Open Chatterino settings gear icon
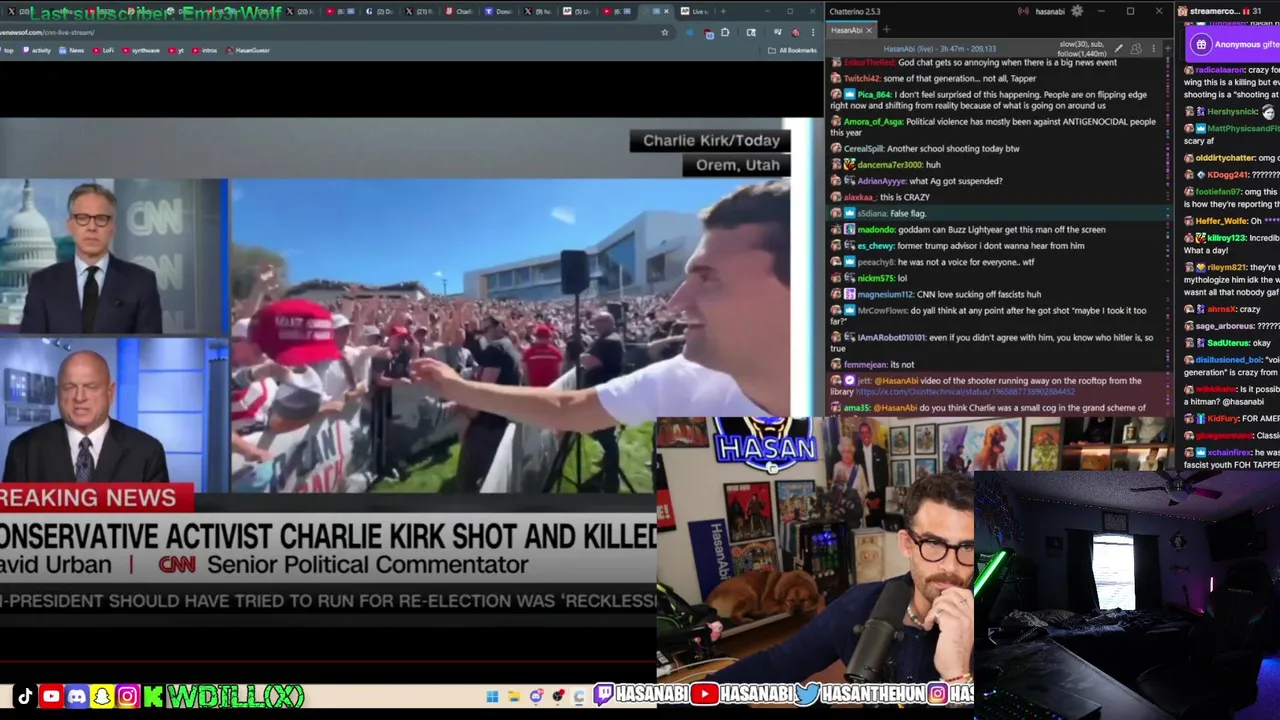Image resolution: width=1280 pixels, height=720 pixels. tap(1077, 11)
